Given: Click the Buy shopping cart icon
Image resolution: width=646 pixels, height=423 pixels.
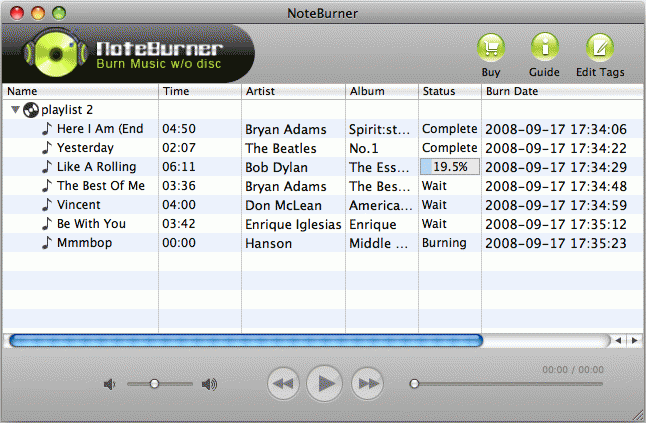Looking at the screenshot, I should [491, 48].
